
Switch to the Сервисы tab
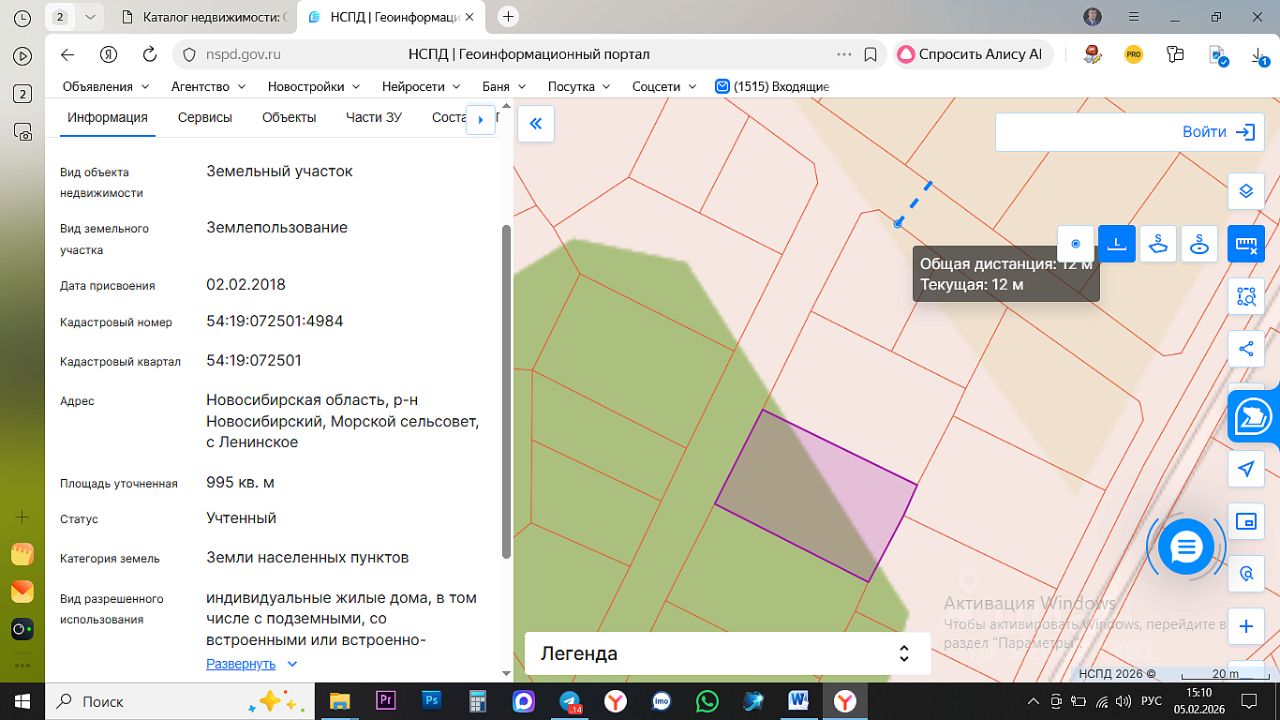tap(205, 117)
